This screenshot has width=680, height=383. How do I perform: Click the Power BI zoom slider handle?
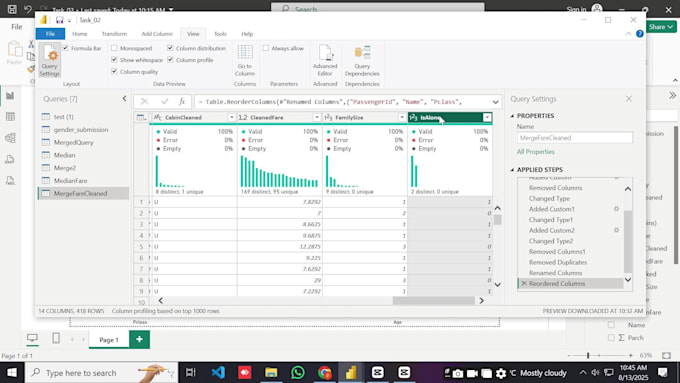pyautogui.click(x=588, y=355)
